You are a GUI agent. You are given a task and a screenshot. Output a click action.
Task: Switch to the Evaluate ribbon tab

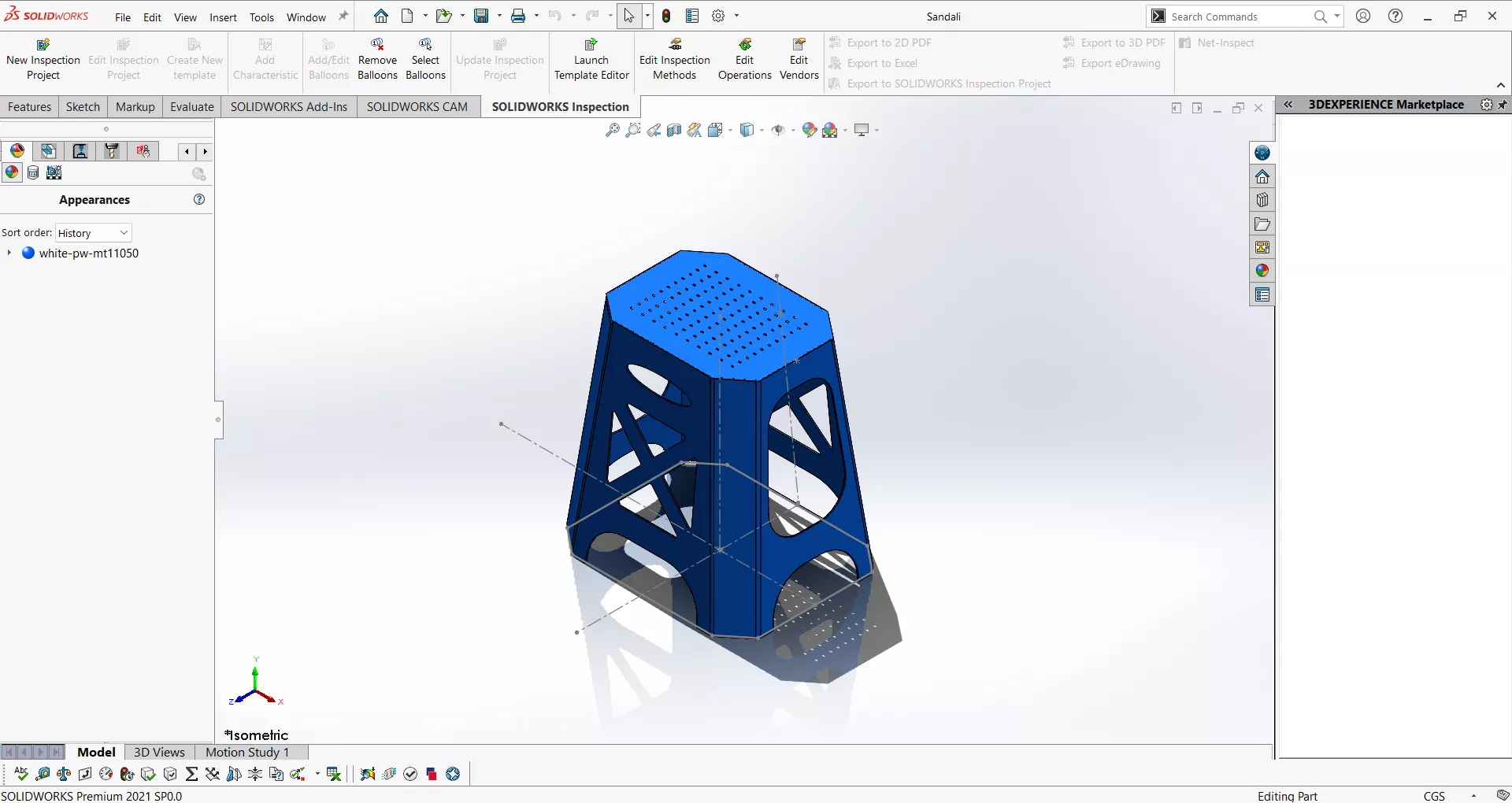(x=191, y=107)
